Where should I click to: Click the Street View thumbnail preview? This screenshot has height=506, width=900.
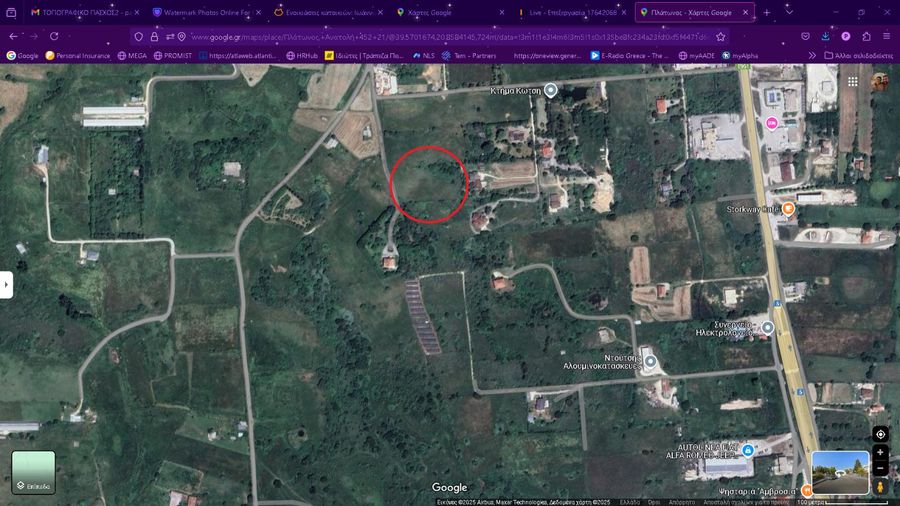[x=840, y=472]
